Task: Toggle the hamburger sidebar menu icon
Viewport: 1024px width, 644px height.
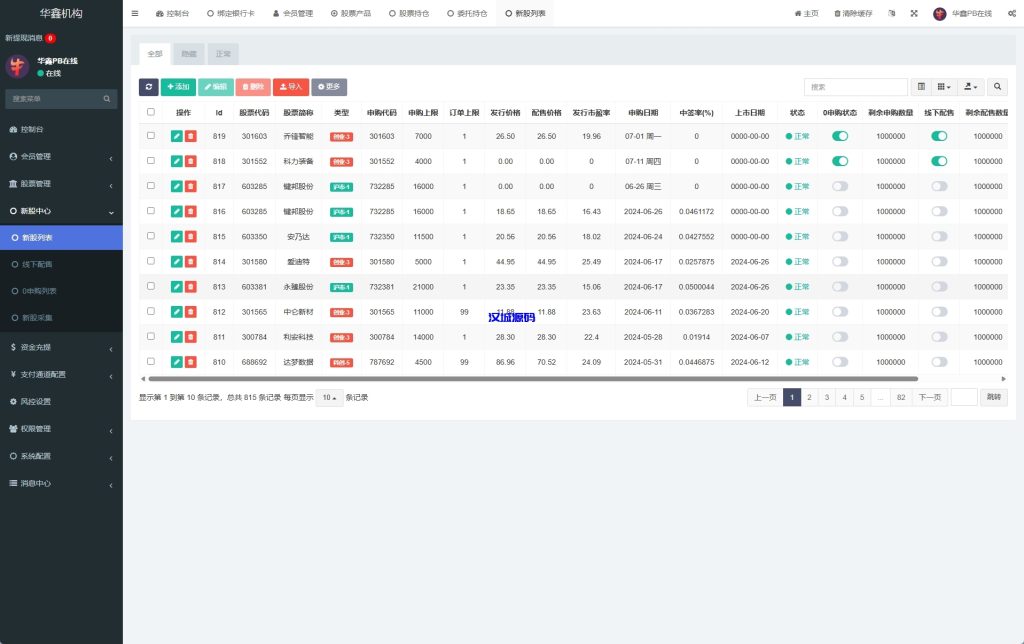Action: [x=135, y=14]
